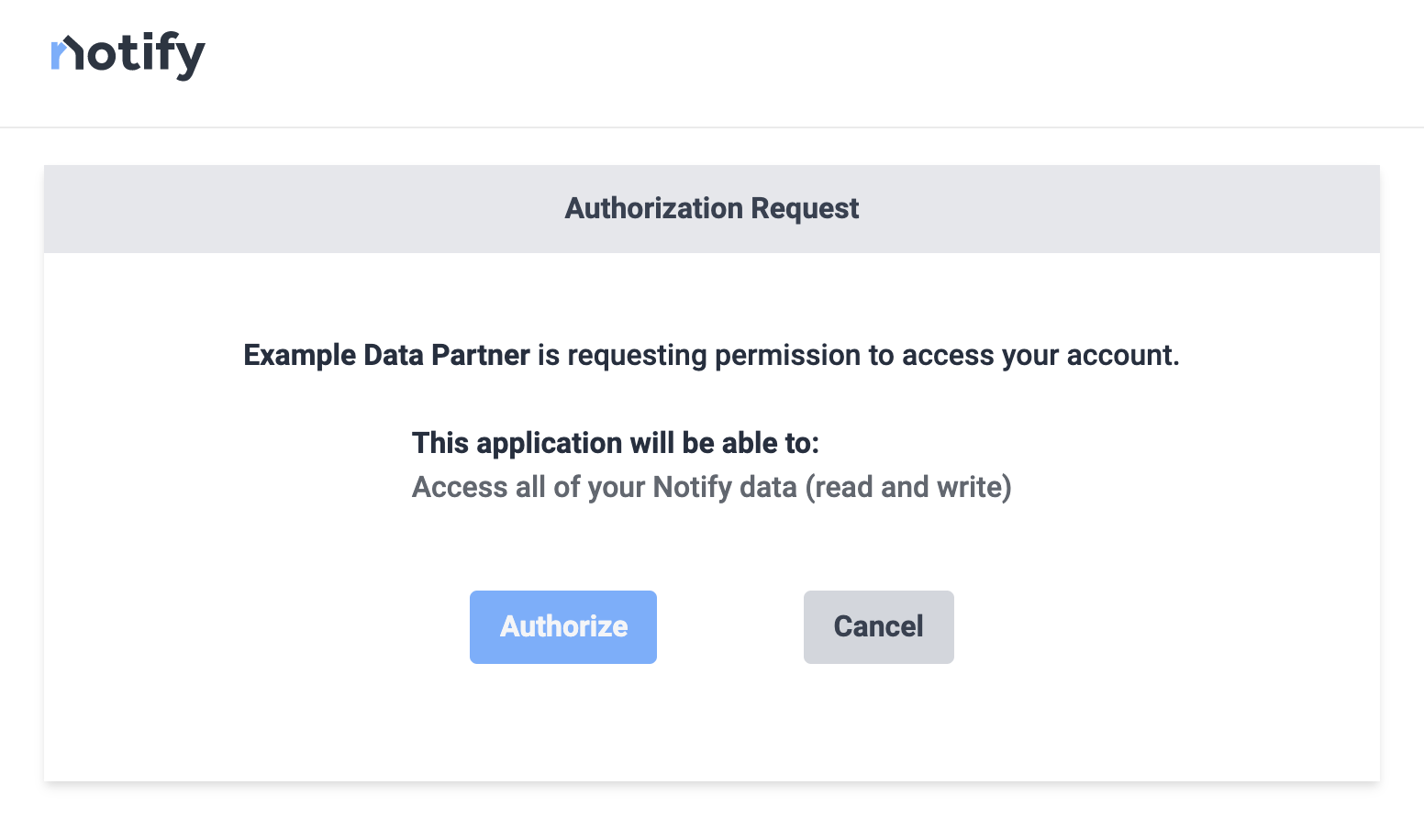Screen dimensions: 1424x840
Task: Select the Authorization Request header
Action: pos(711,208)
